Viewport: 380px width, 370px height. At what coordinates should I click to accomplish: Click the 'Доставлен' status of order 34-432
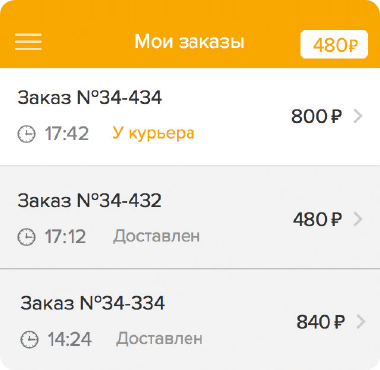pyautogui.click(x=157, y=236)
